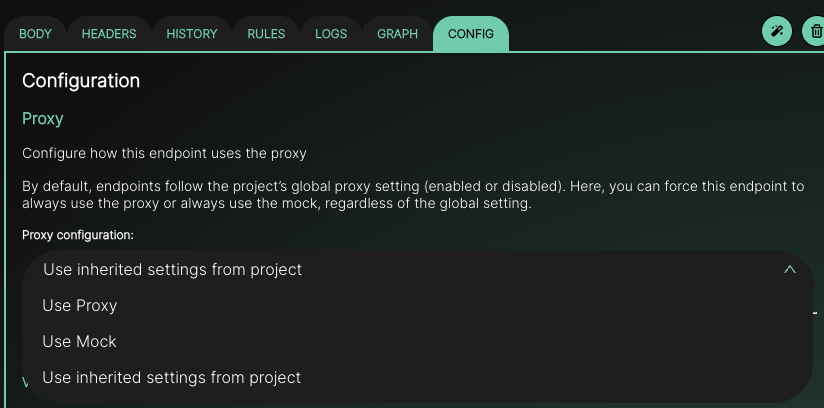View the LOGS tab
This screenshot has width=824, height=408.
[x=331, y=34]
